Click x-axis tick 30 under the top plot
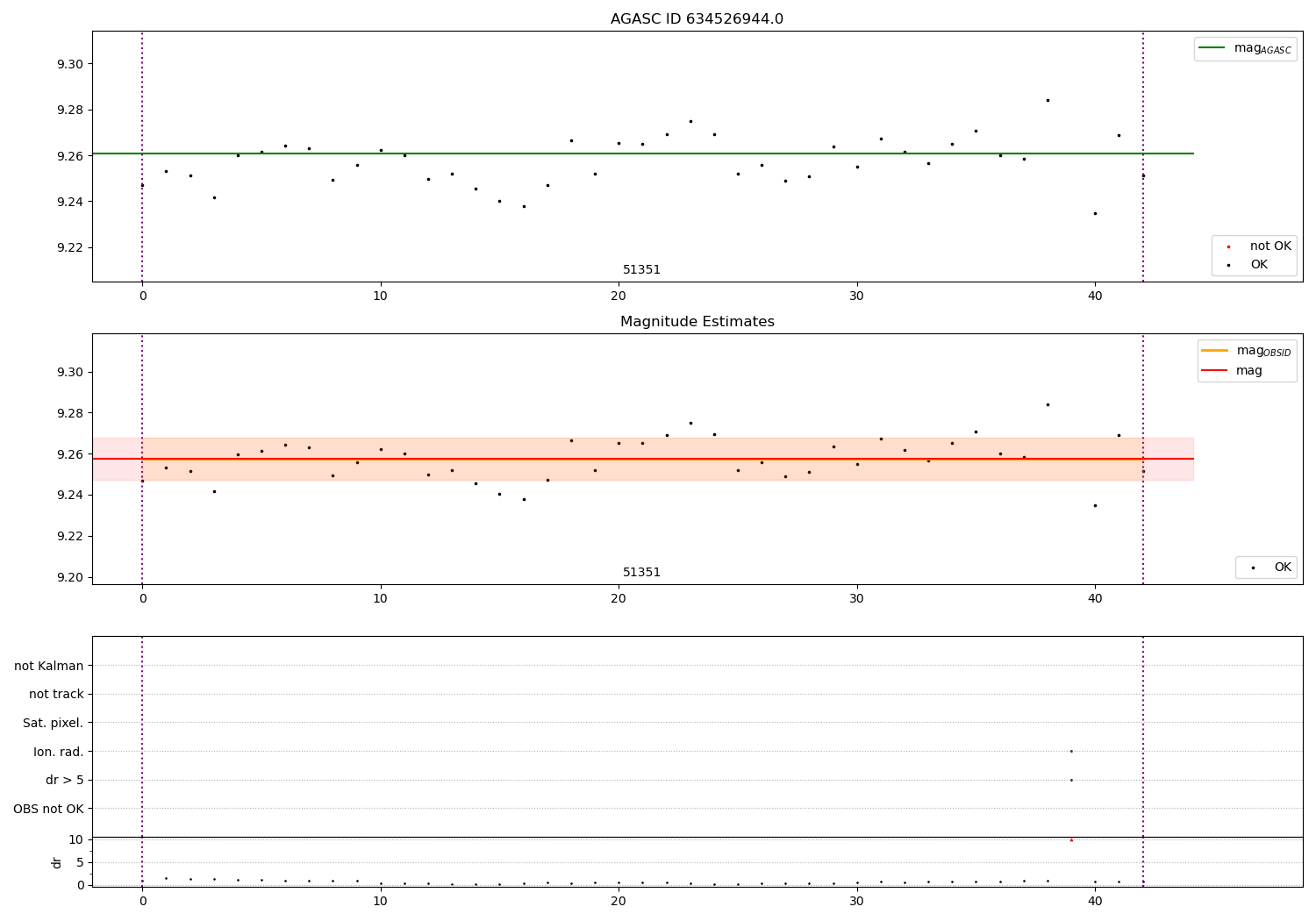The image size is (1316, 921). [x=856, y=296]
